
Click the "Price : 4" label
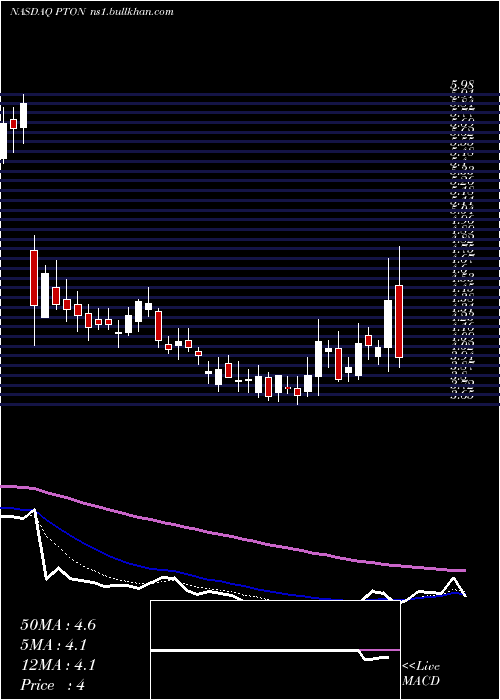53,685
